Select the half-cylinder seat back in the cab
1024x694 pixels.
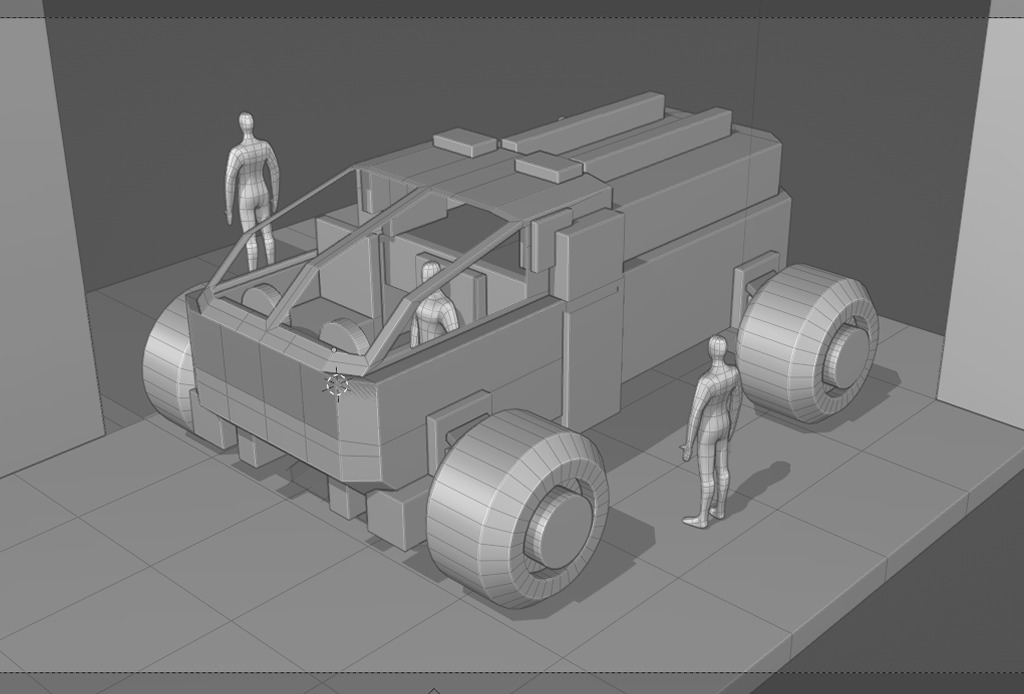[344, 337]
